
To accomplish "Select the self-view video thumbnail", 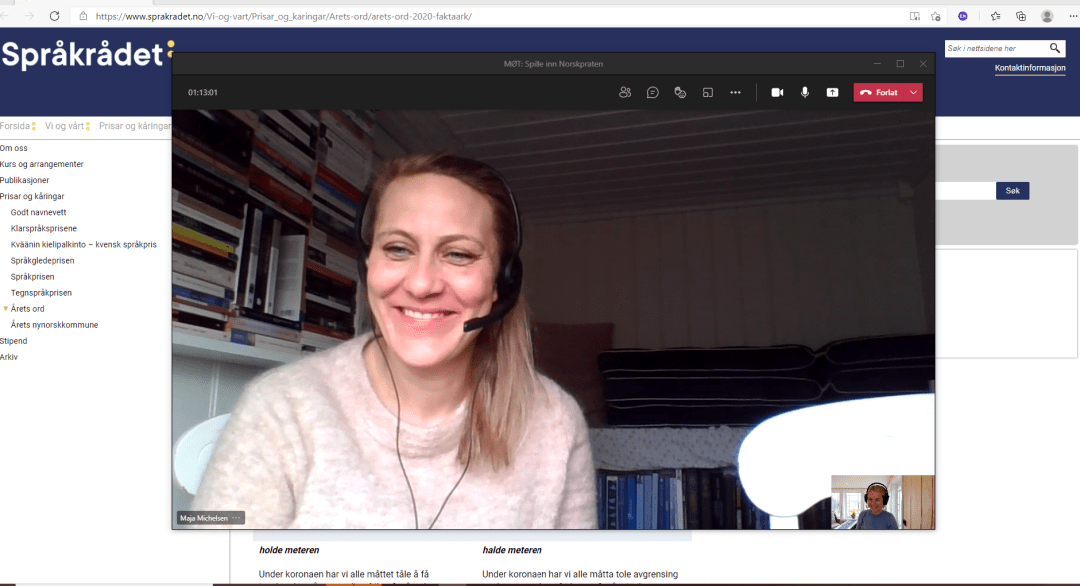I will click(882, 502).
